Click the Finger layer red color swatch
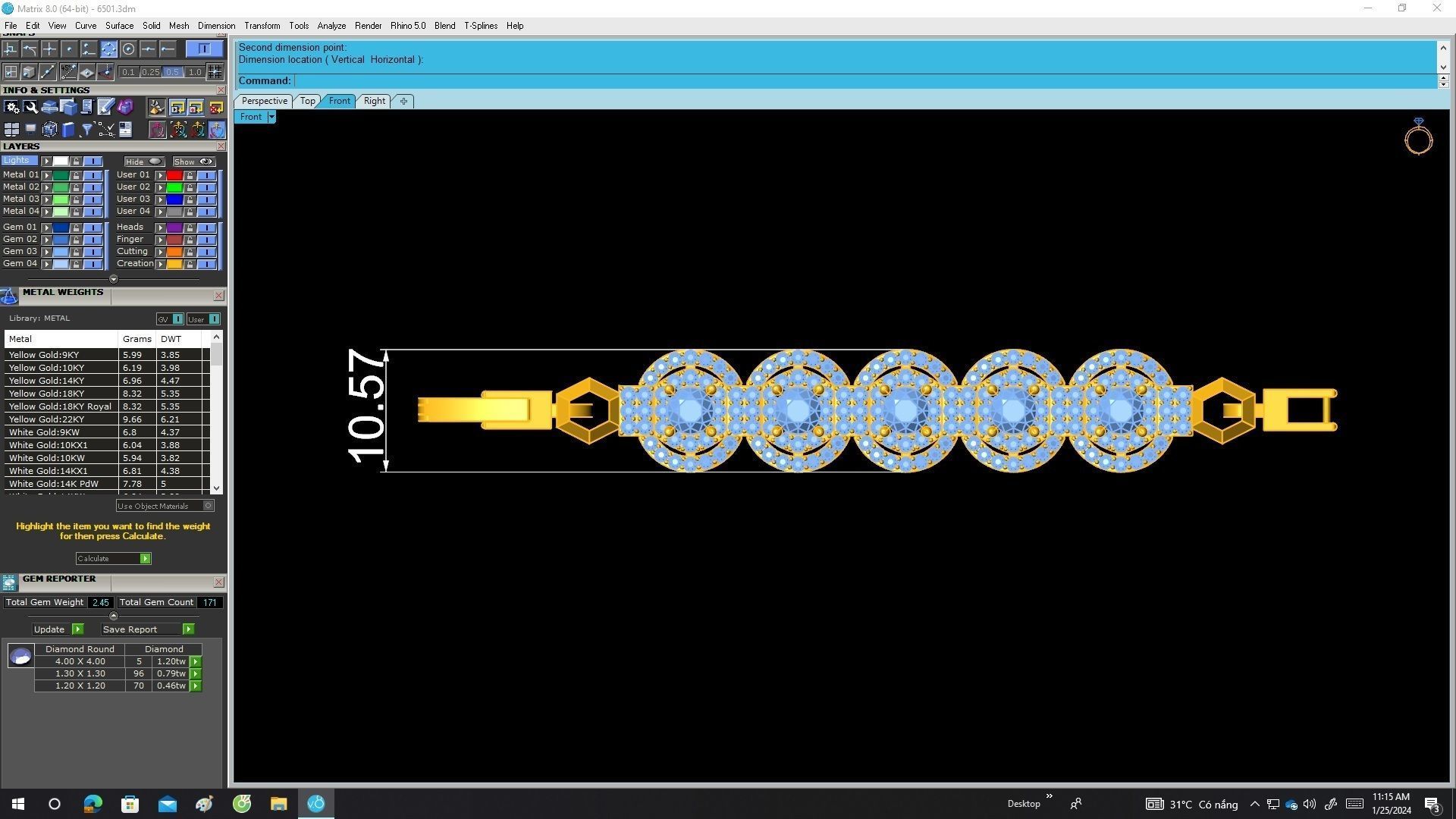Viewport: 1456px width, 819px height. pyautogui.click(x=174, y=240)
